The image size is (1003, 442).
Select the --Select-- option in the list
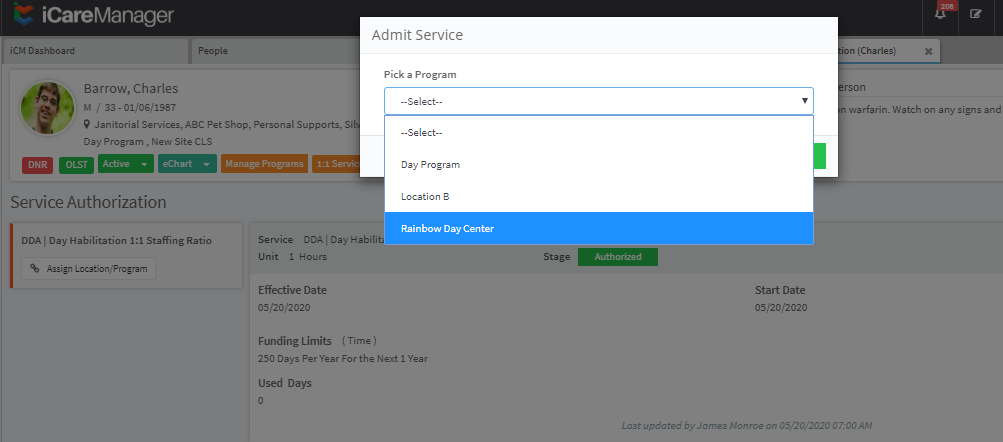pos(599,132)
